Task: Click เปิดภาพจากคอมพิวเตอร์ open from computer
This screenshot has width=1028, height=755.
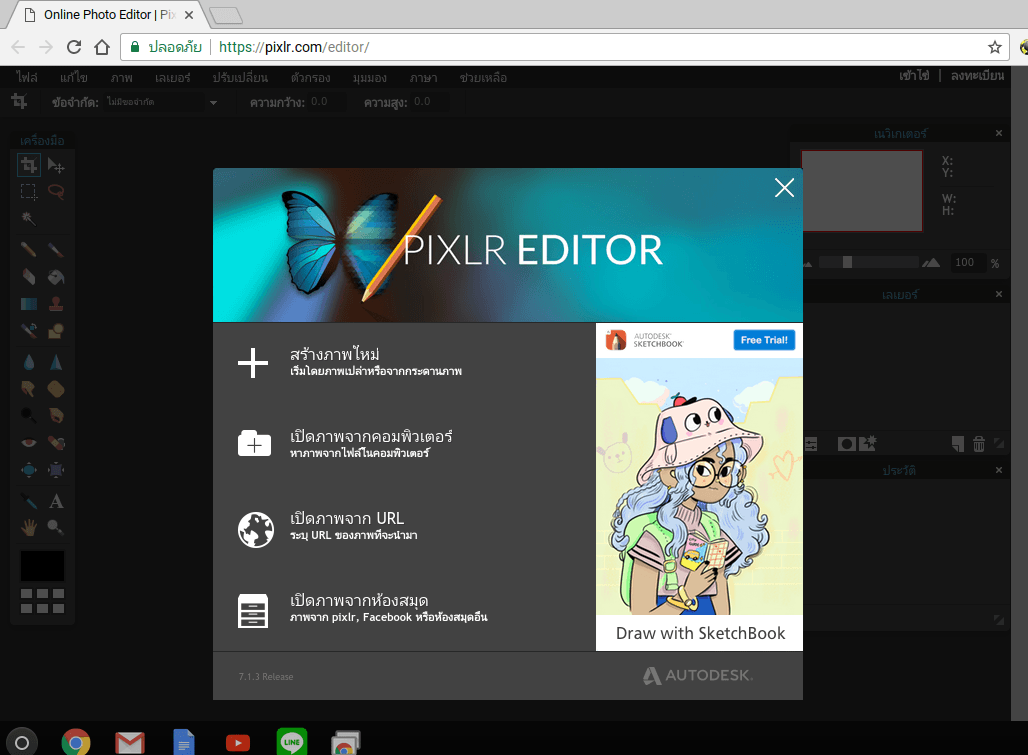Action: [x=346, y=444]
